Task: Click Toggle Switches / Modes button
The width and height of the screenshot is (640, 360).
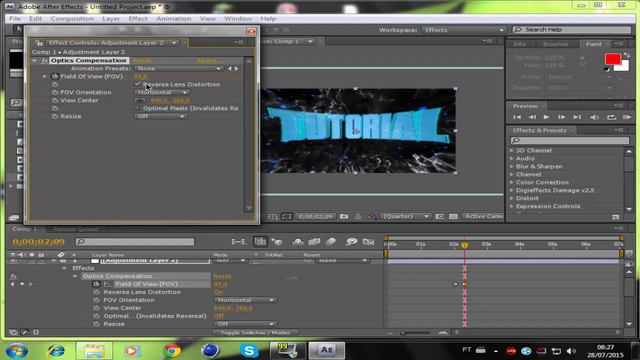Action: (256, 333)
